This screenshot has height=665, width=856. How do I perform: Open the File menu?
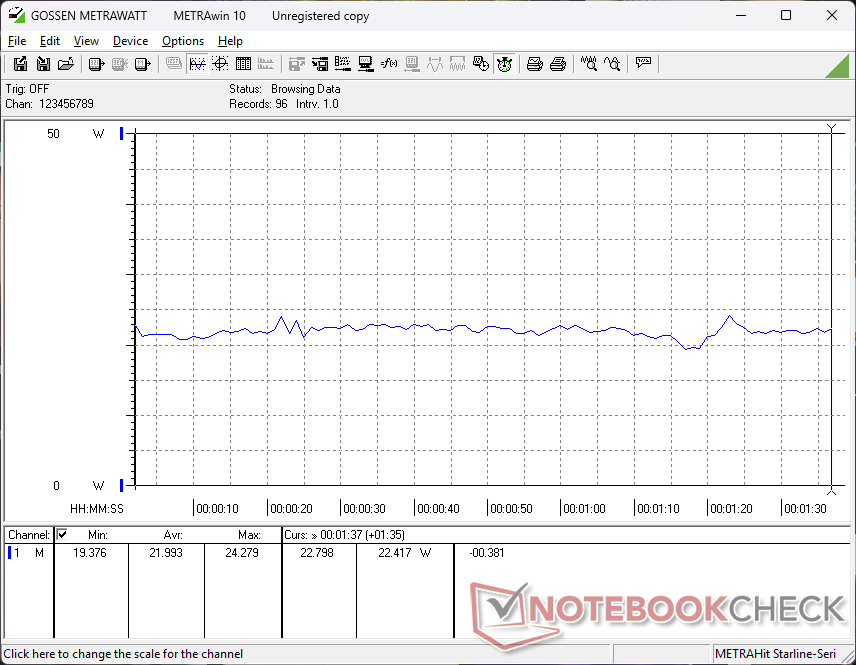17,41
